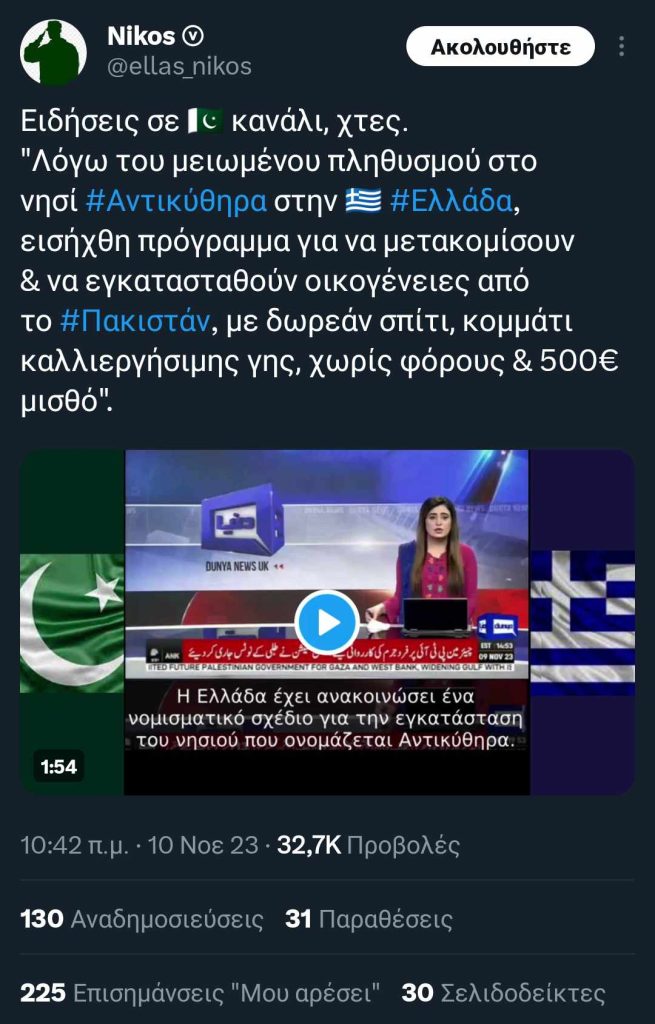
Task: Click the Nikos display name
Action: (141, 36)
